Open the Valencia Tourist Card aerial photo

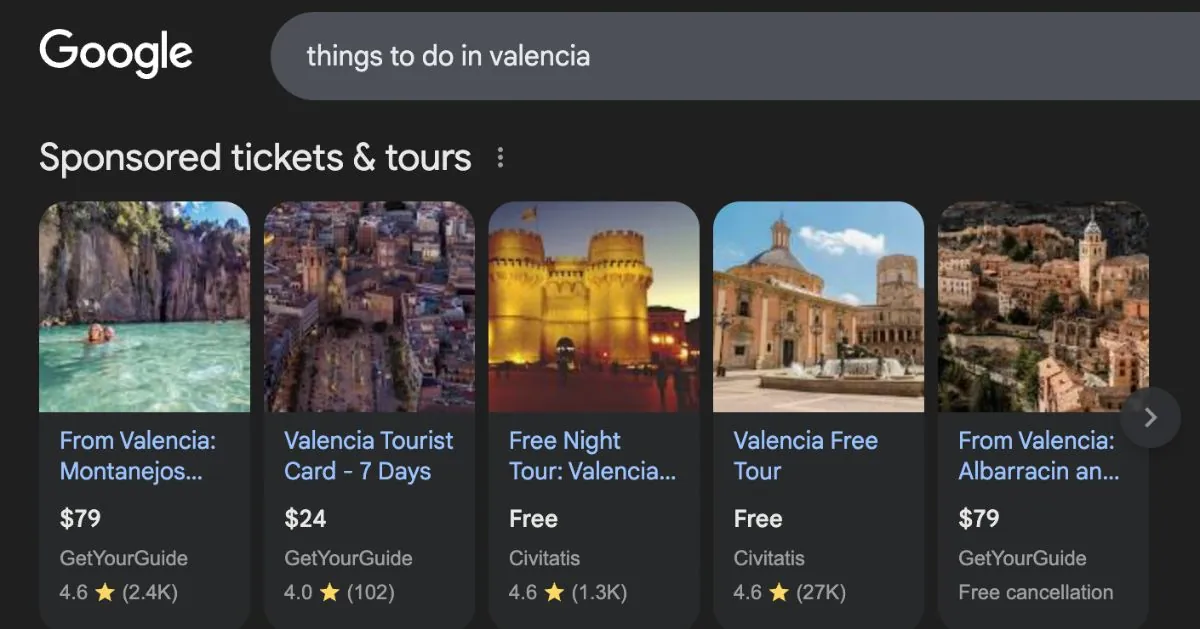[369, 307]
